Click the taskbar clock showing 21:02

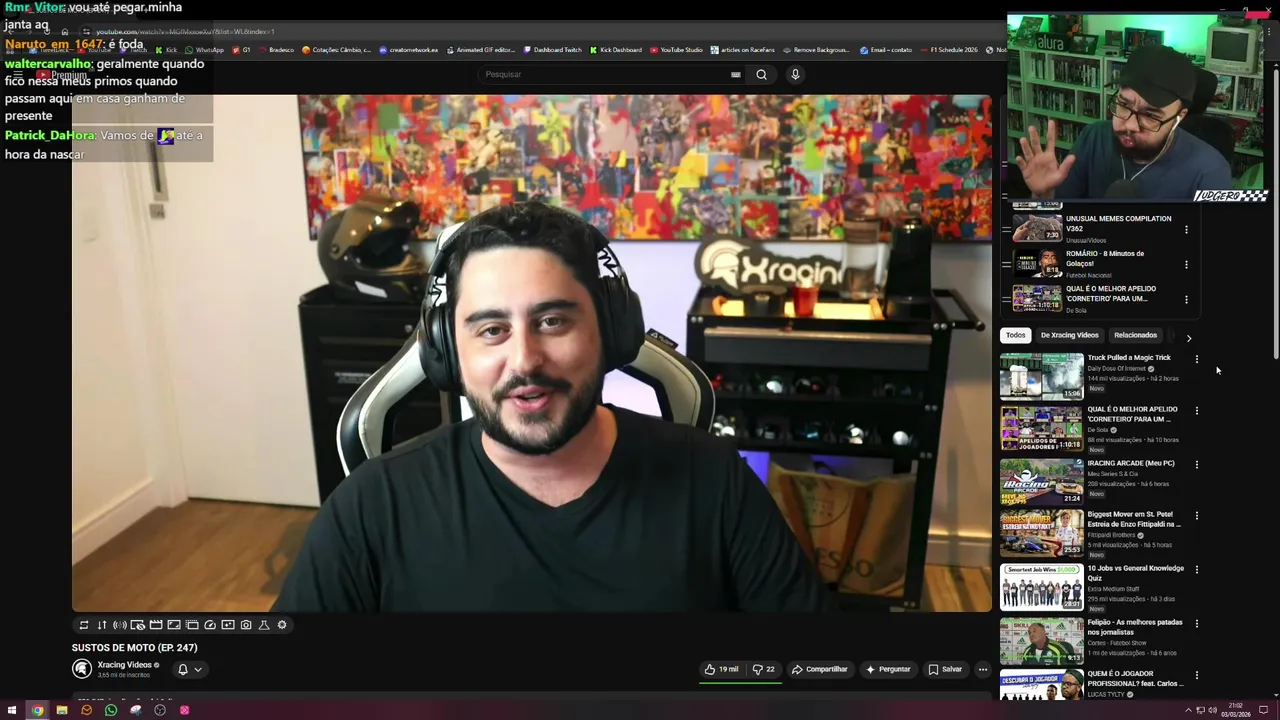(x=1236, y=710)
